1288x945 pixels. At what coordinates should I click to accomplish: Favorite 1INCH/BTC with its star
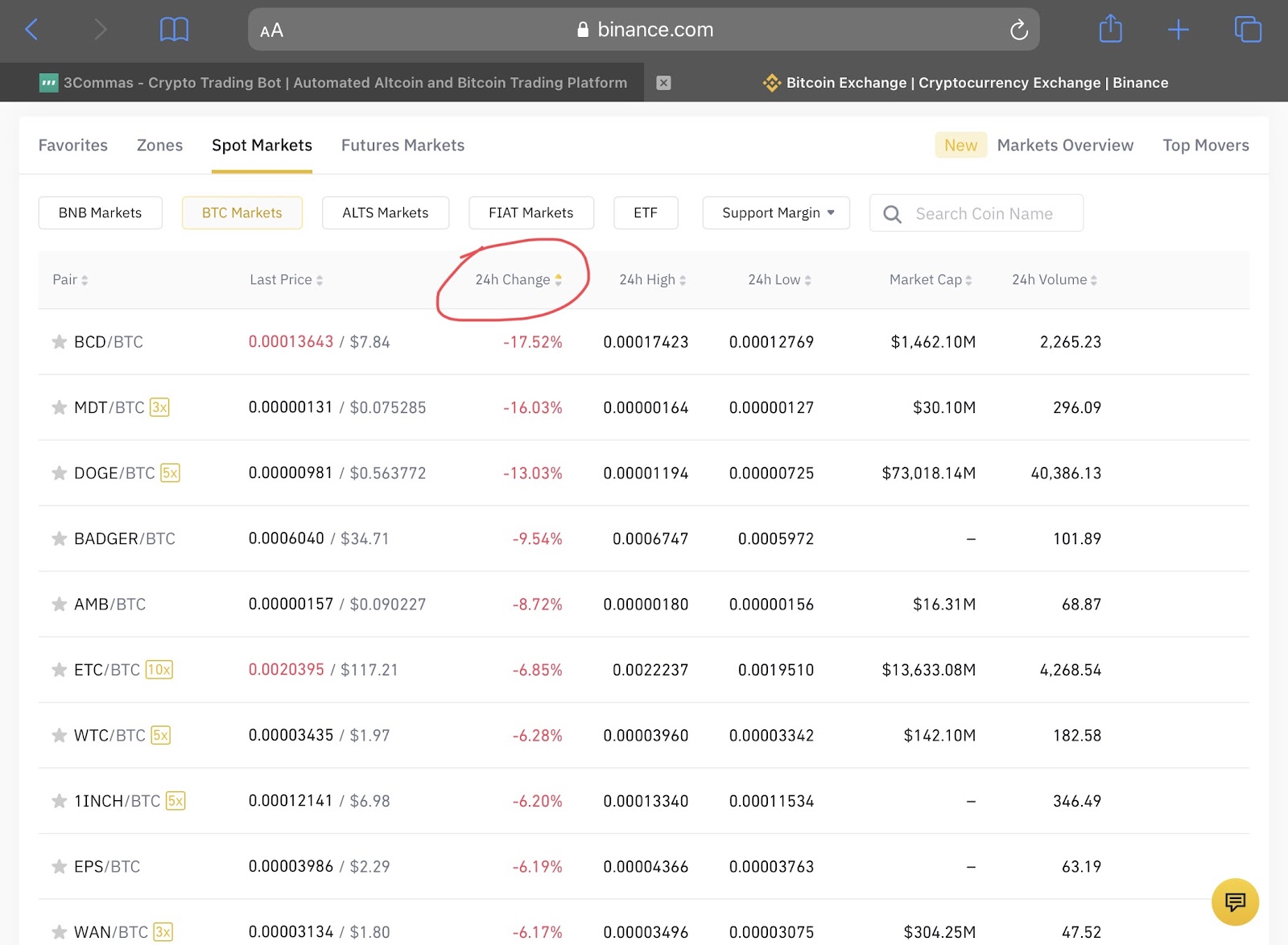(59, 801)
